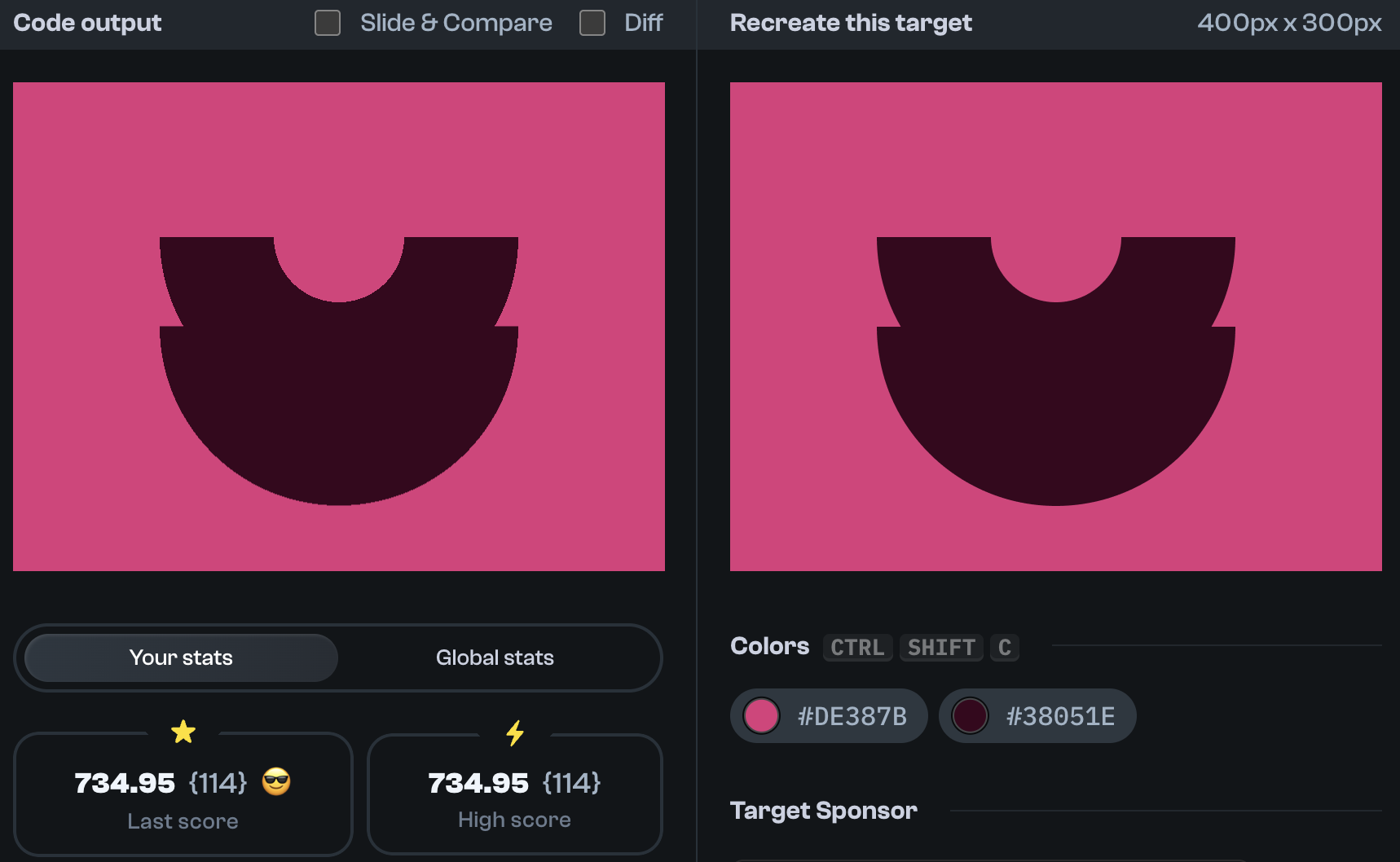Viewport: 1400px width, 862px height.
Task: Click the Recreate this target heading
Action: point(851,23)
